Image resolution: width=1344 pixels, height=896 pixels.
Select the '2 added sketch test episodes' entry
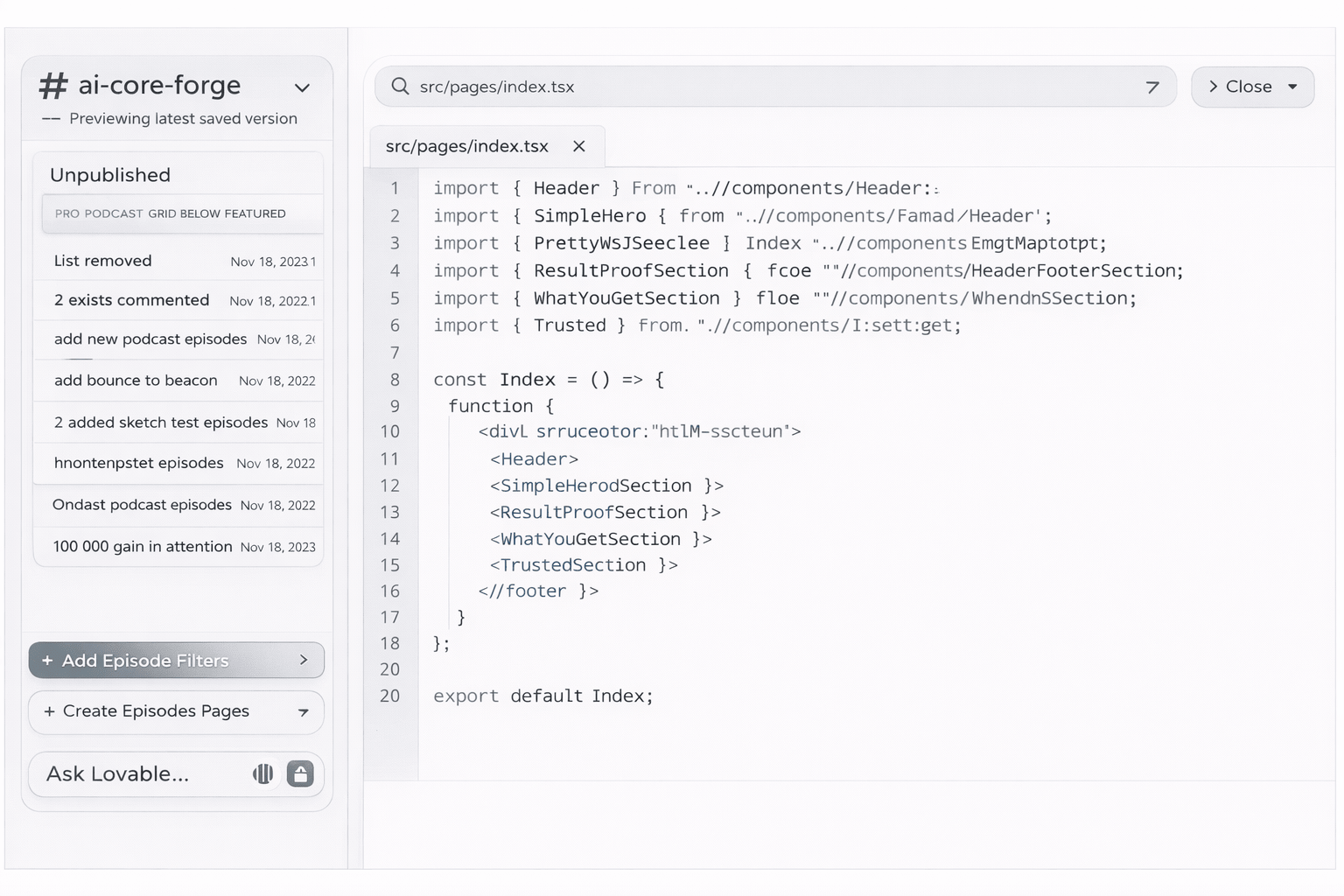pyautogui.click(x=163, y=422)
